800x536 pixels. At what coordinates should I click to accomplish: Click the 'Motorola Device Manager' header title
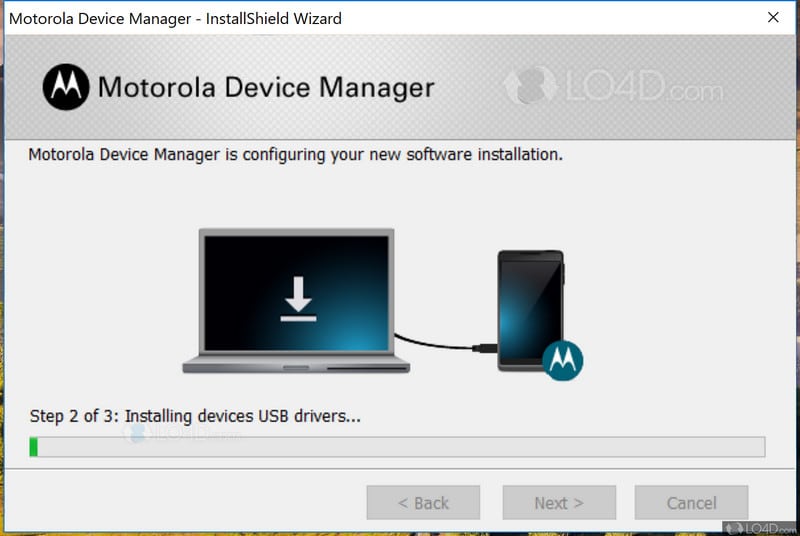pyautogui.click(x=266, y=87)
